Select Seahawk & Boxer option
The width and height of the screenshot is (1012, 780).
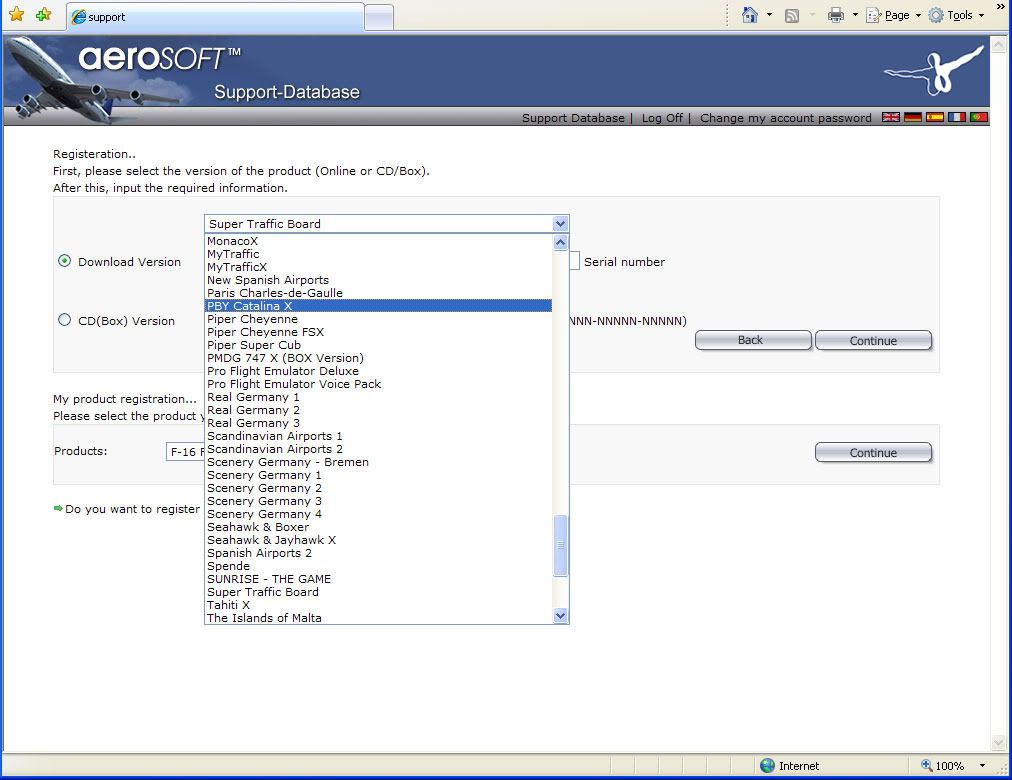pyautogui.click(x=378, y=527)
